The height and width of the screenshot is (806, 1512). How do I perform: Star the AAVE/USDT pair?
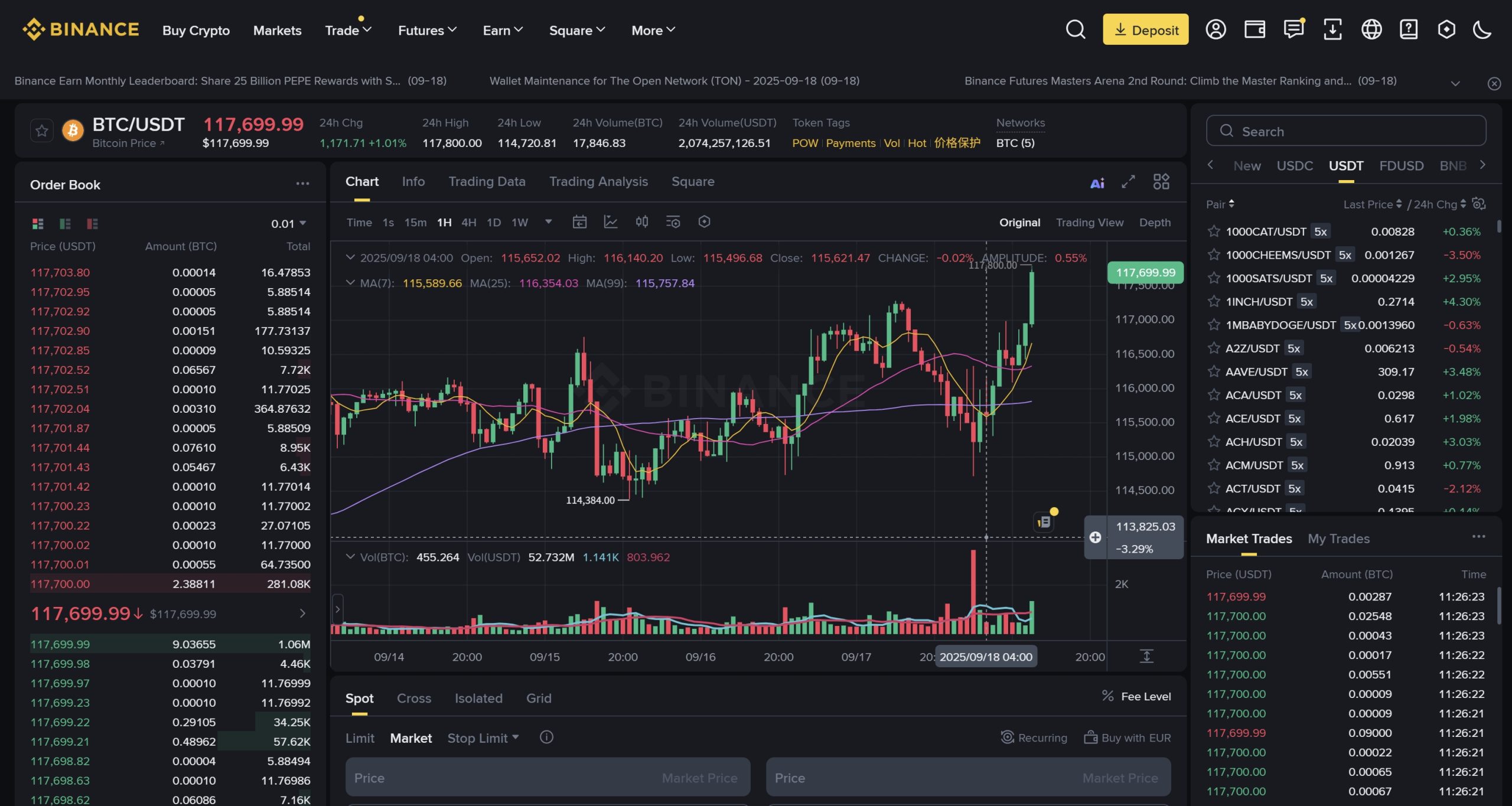(x=1214, y=371)
